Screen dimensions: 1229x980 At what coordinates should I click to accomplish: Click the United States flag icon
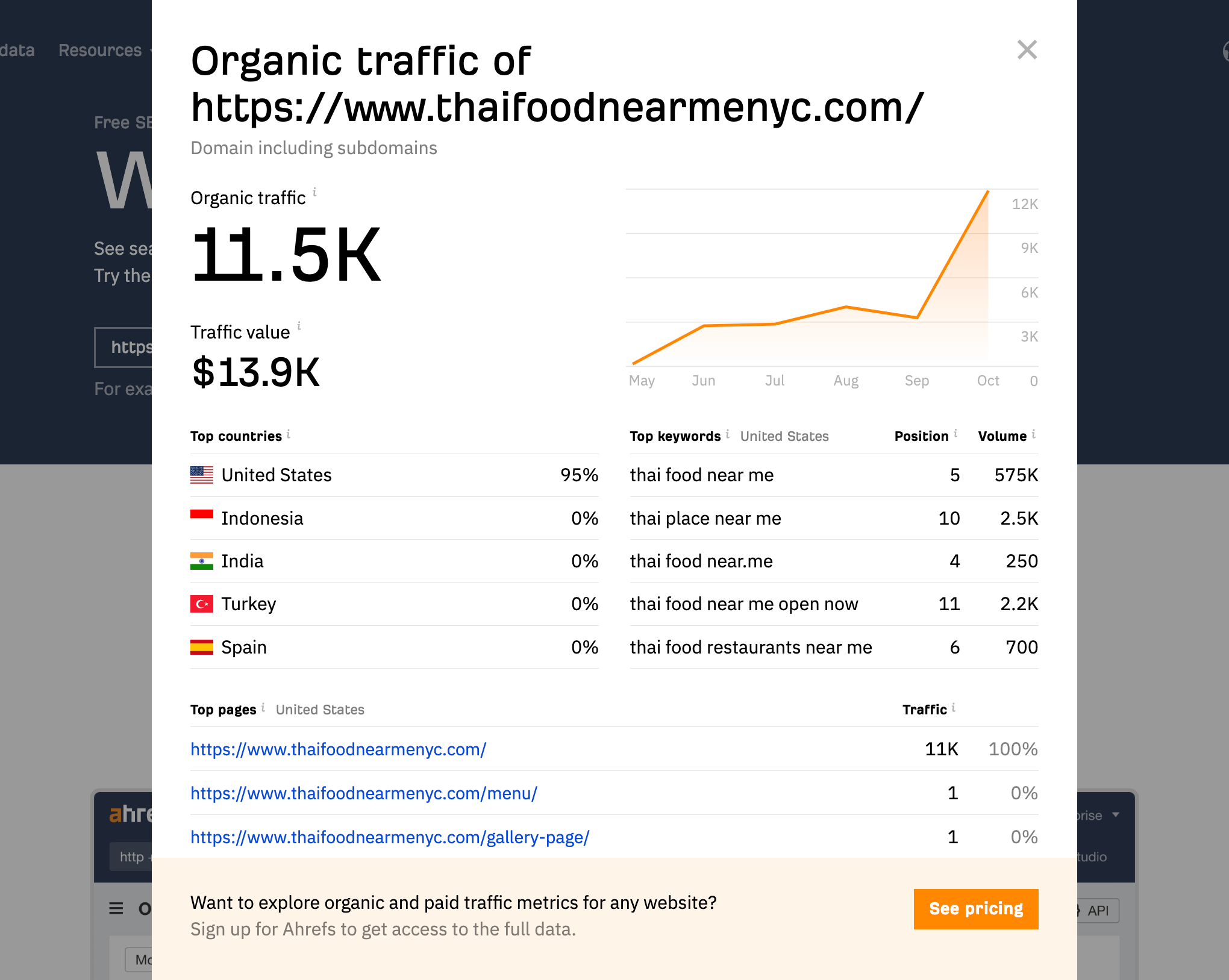202,475
